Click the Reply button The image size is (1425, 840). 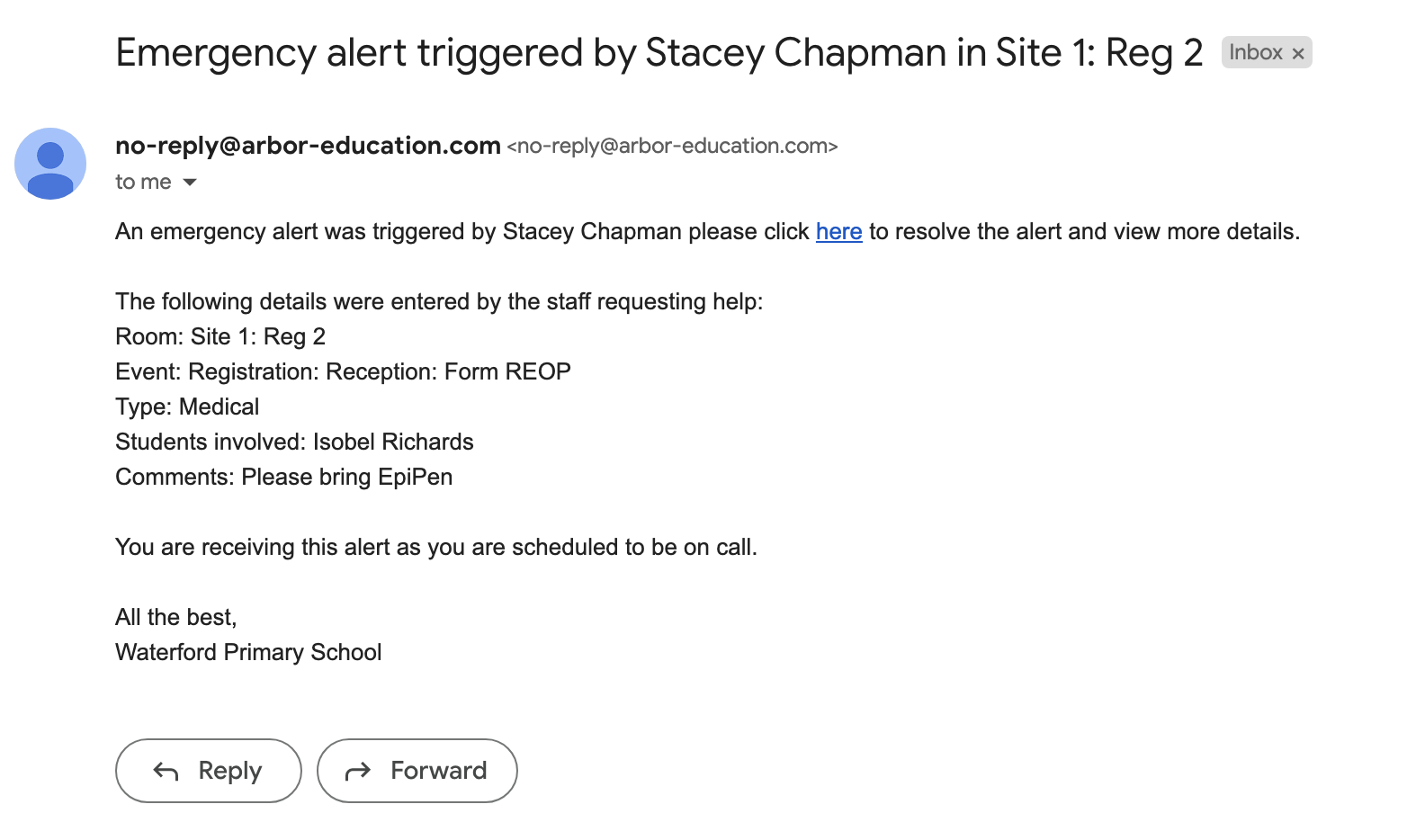tap(209, 771)
